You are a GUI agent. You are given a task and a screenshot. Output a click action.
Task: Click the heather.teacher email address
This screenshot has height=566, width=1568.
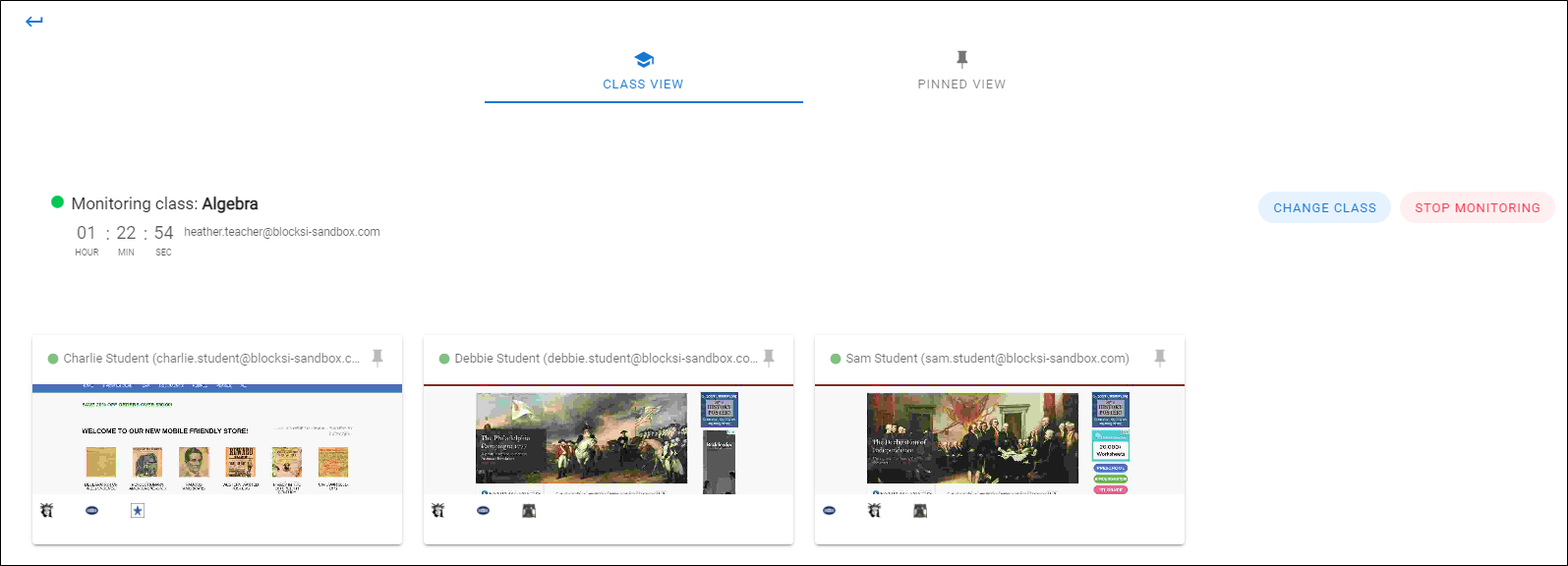pyautogui.click(x=282, y=232)
